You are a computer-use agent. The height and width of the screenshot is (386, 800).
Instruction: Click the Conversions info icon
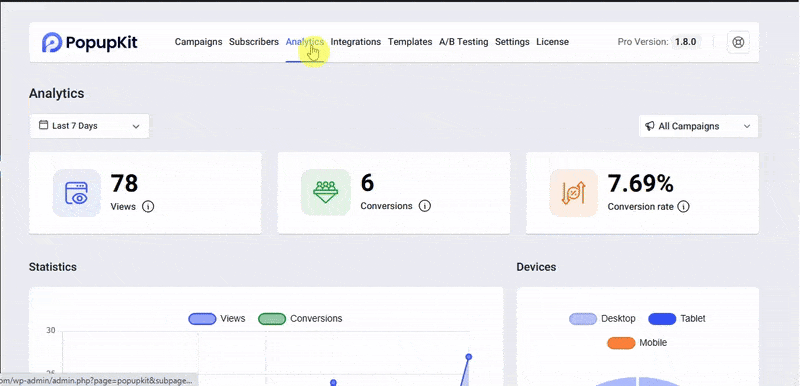point(424,206)
